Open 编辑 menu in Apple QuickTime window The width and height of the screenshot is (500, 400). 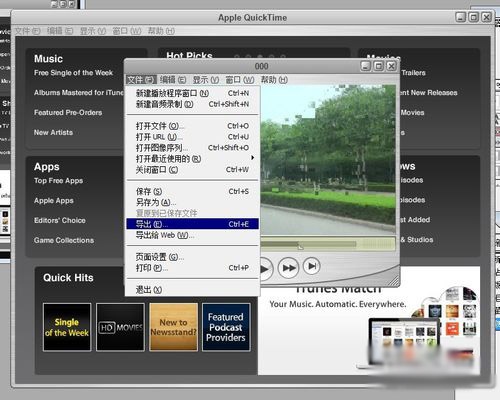pyautogui.click(x=60, y=31)
